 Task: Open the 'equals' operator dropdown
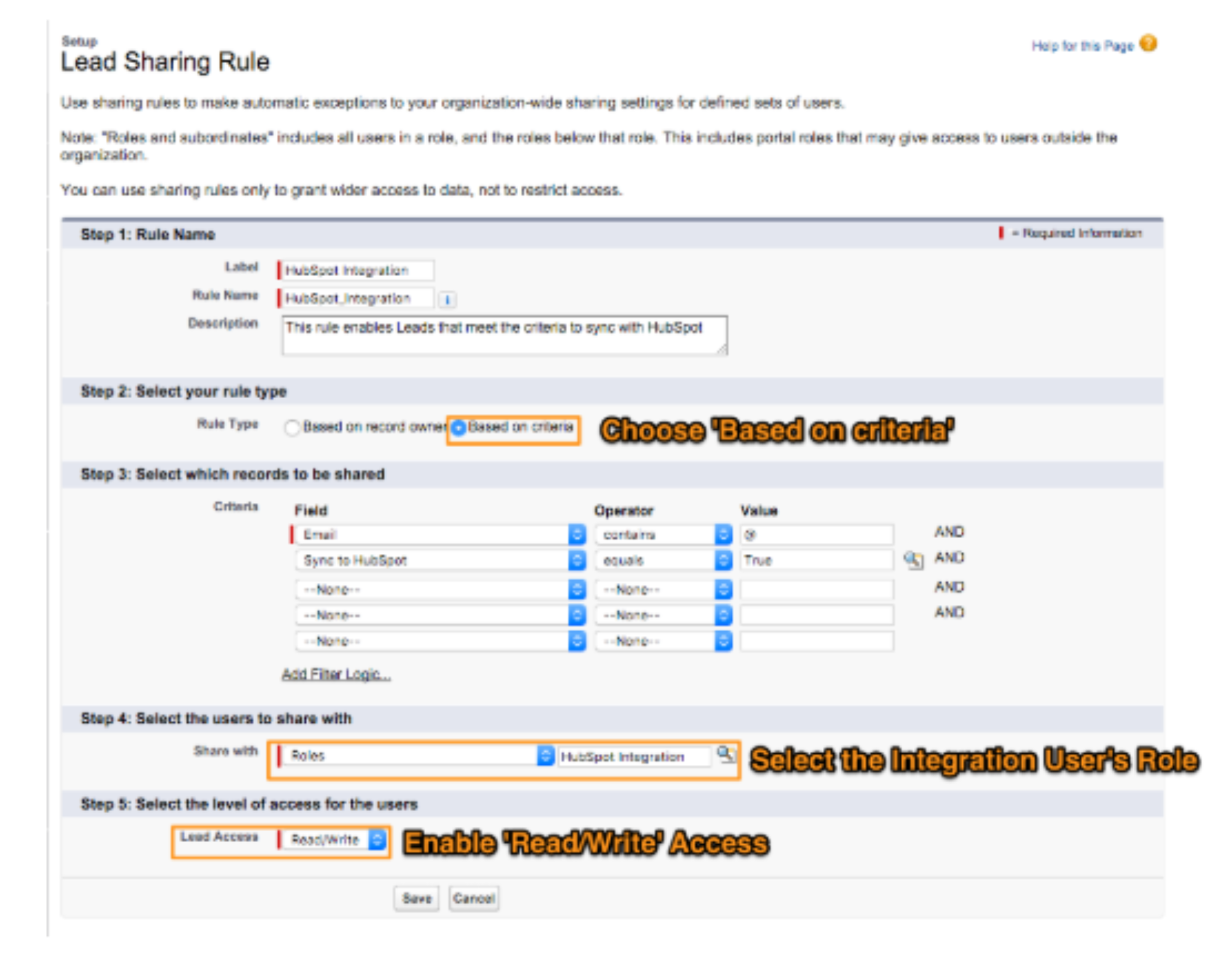coord(724,561)
